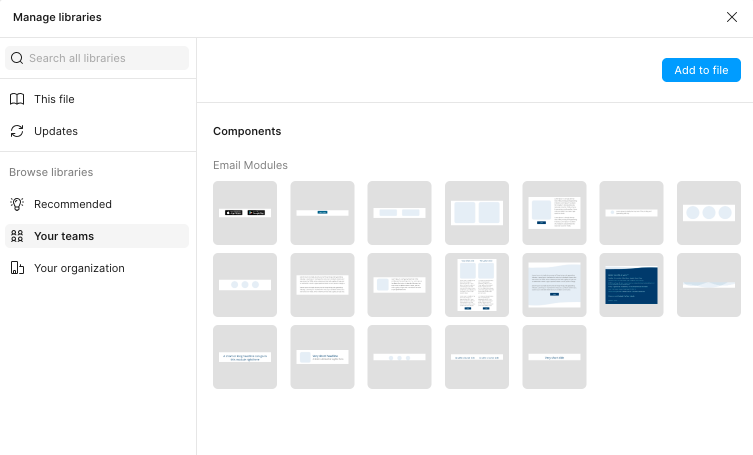
Task: Pick faint three-dot strip beside two short titles thumbnail
Action: [x=400, y=357]
